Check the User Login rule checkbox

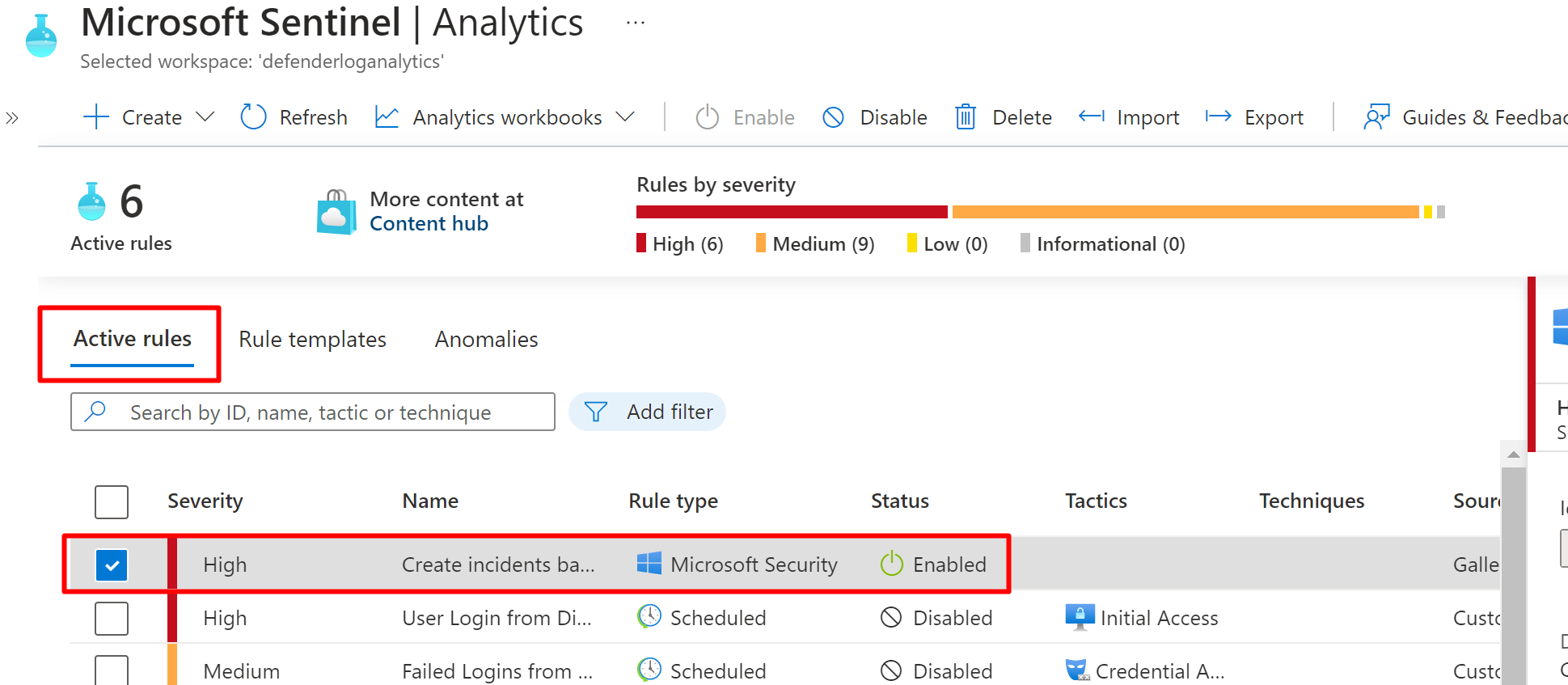[112, 619]
